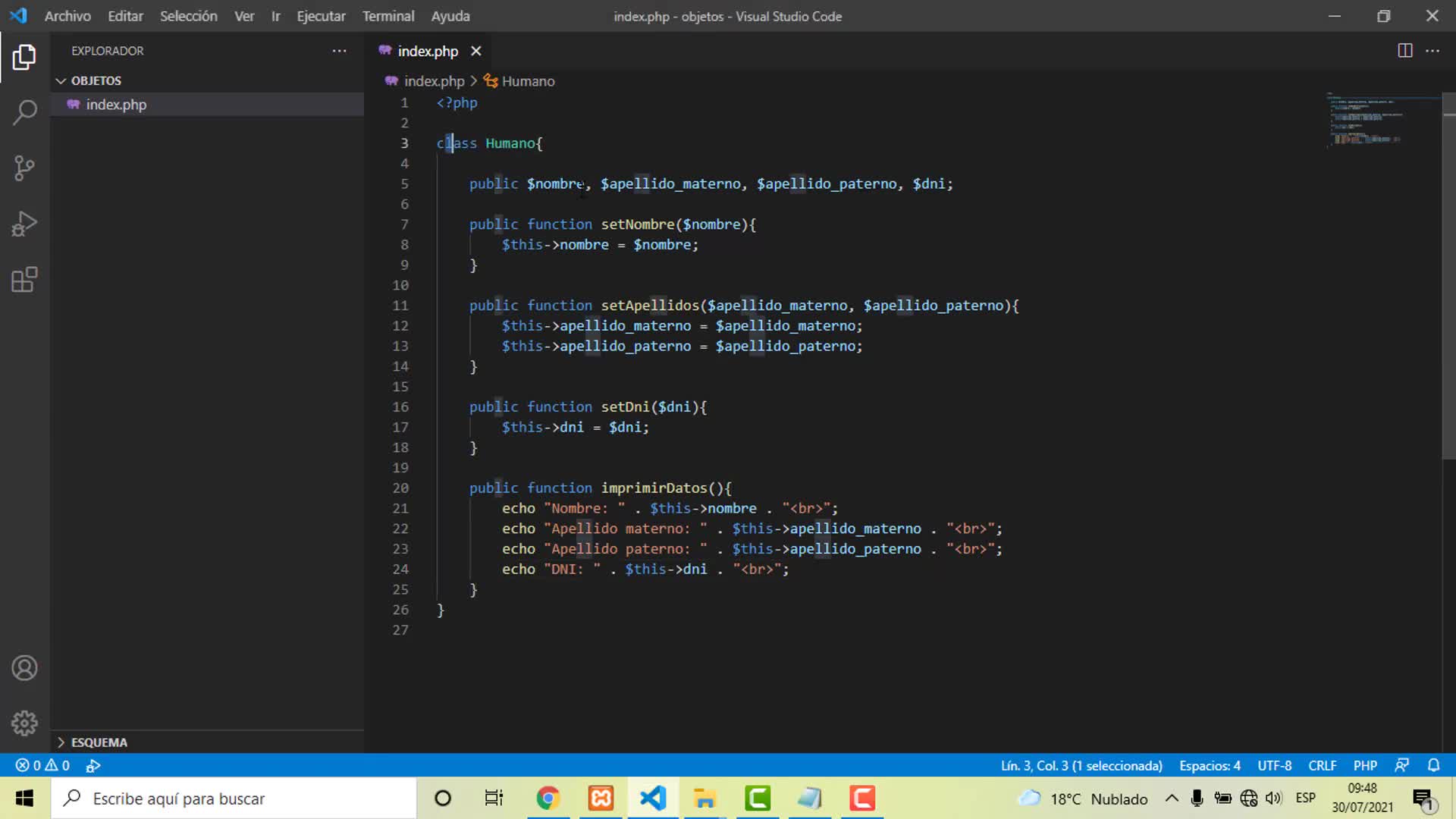Click line number 27 in the gutter
Image resolution: width=1456 pixels, height=819 pixels.
(x=400, y=630)
